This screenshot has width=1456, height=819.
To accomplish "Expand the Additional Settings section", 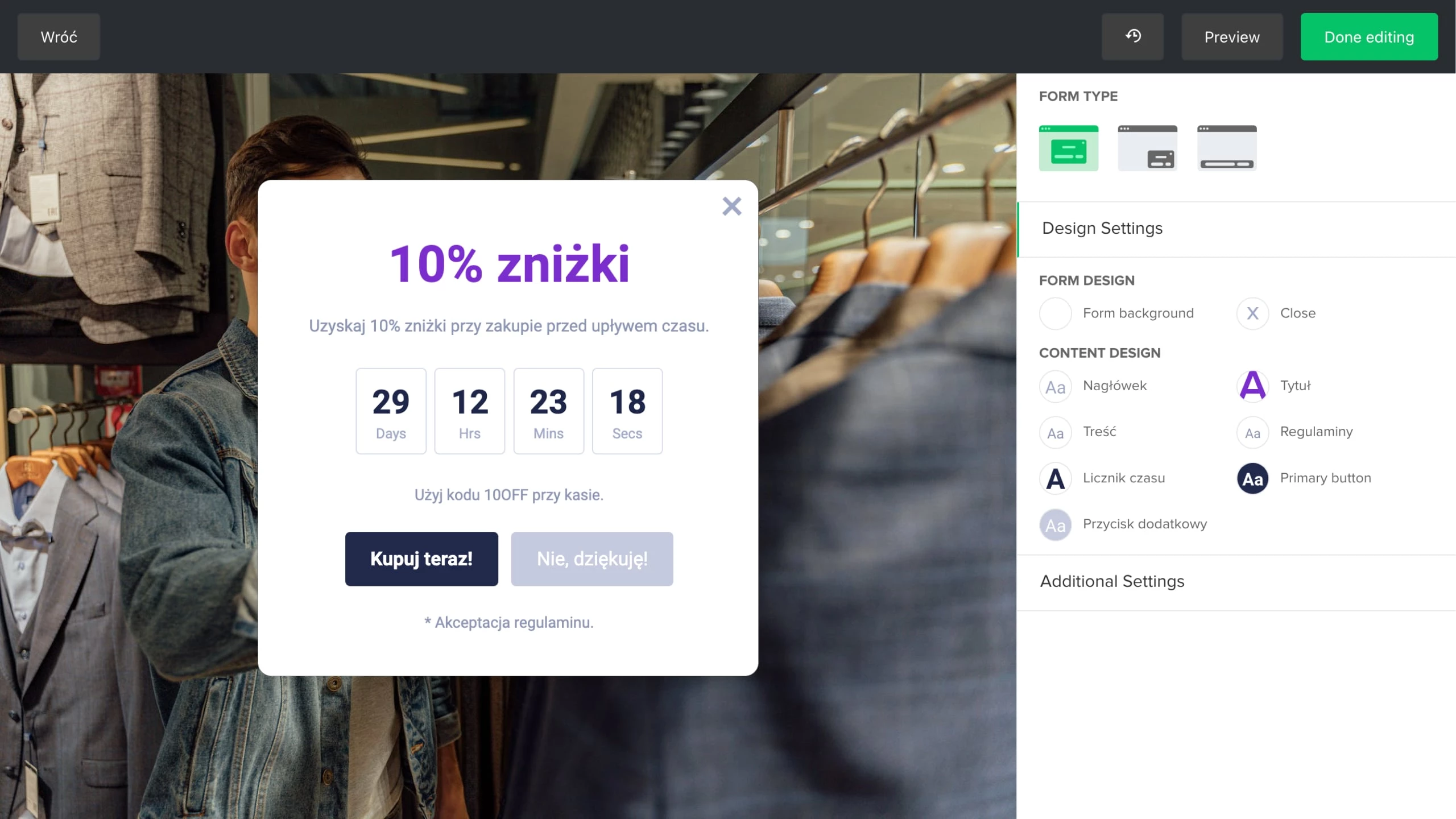I will (x=1112, y=582).
